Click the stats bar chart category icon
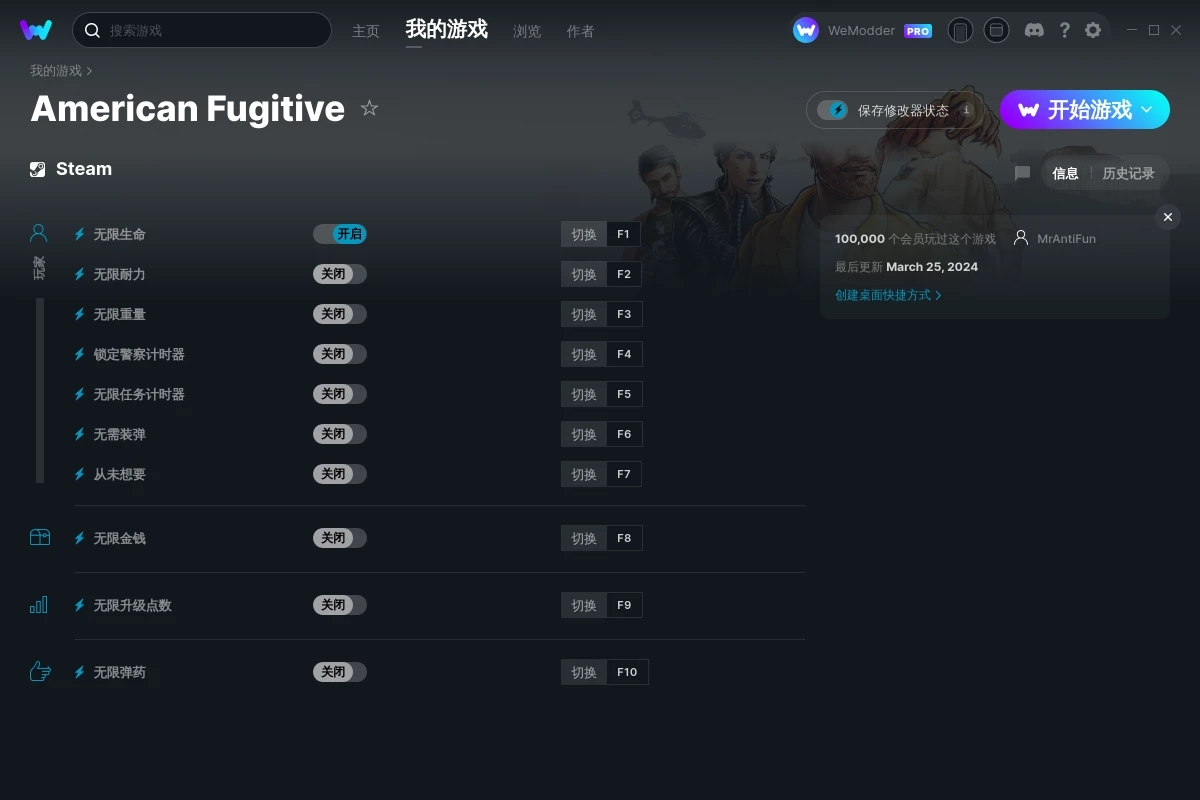The height and width of the screenshot is (800, 1200). [x=39, y=605]
